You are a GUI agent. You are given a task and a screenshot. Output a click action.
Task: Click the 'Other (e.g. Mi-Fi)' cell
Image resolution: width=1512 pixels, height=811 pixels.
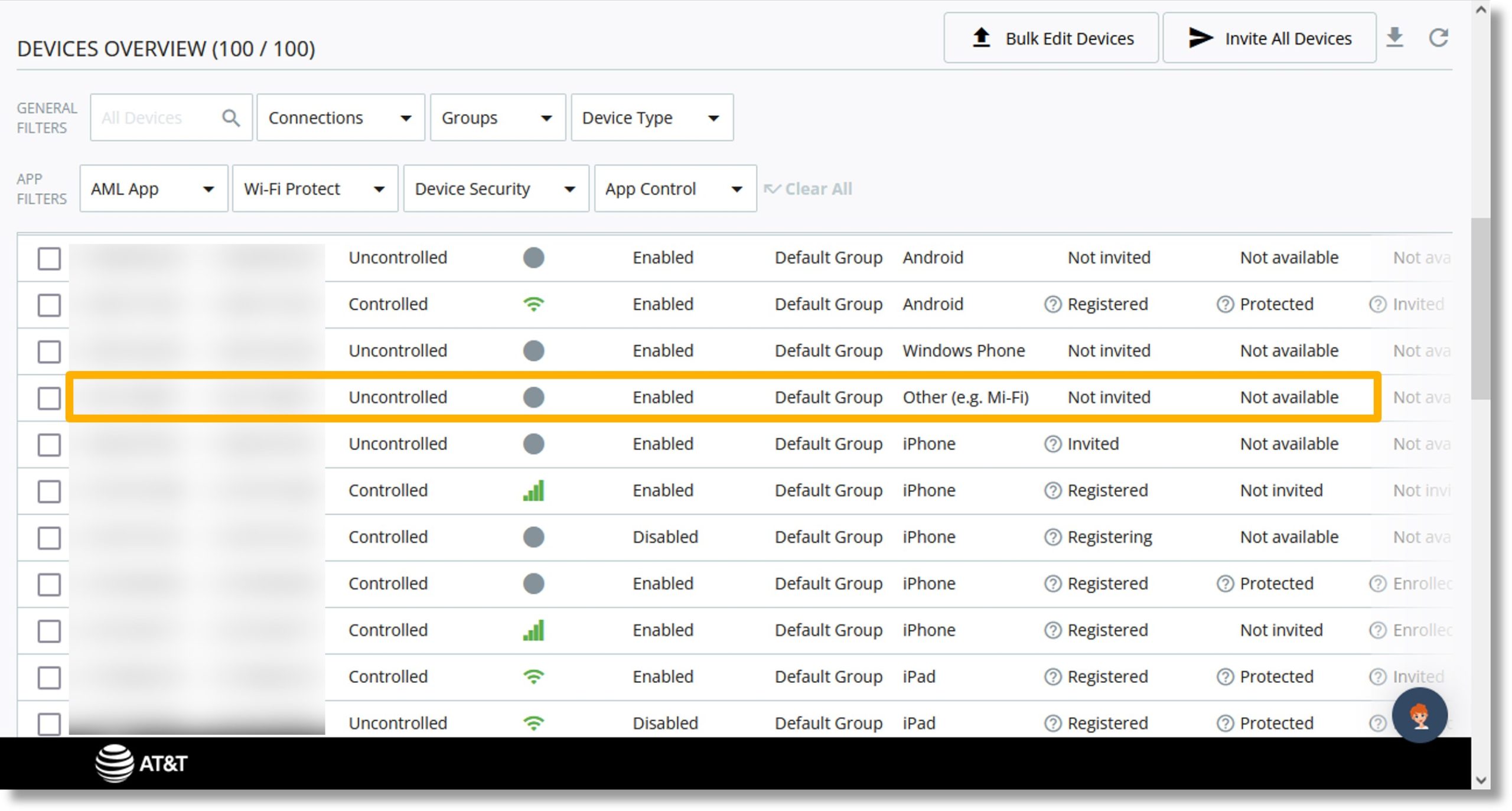[965, 397]
